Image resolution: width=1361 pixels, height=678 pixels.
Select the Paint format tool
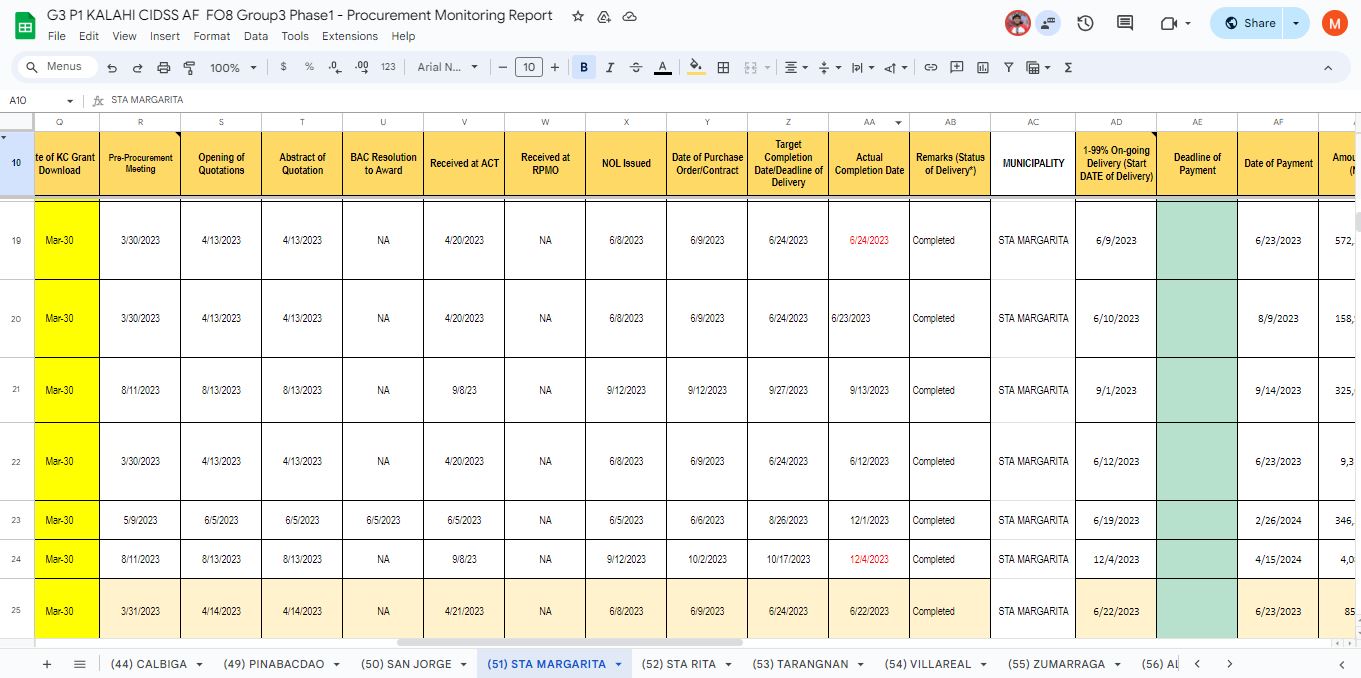point(189,67)
